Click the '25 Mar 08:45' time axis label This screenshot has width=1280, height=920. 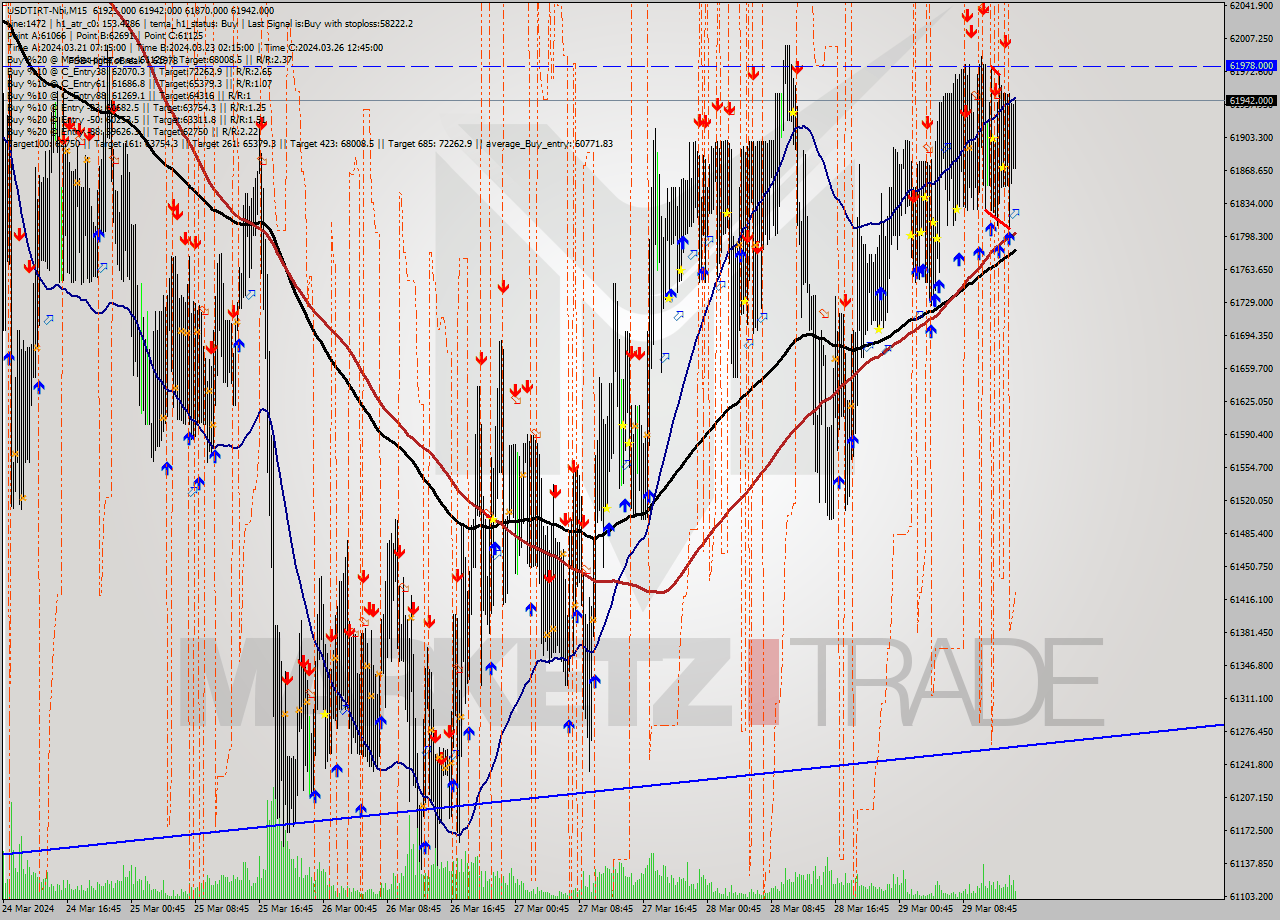coord(222,909)
